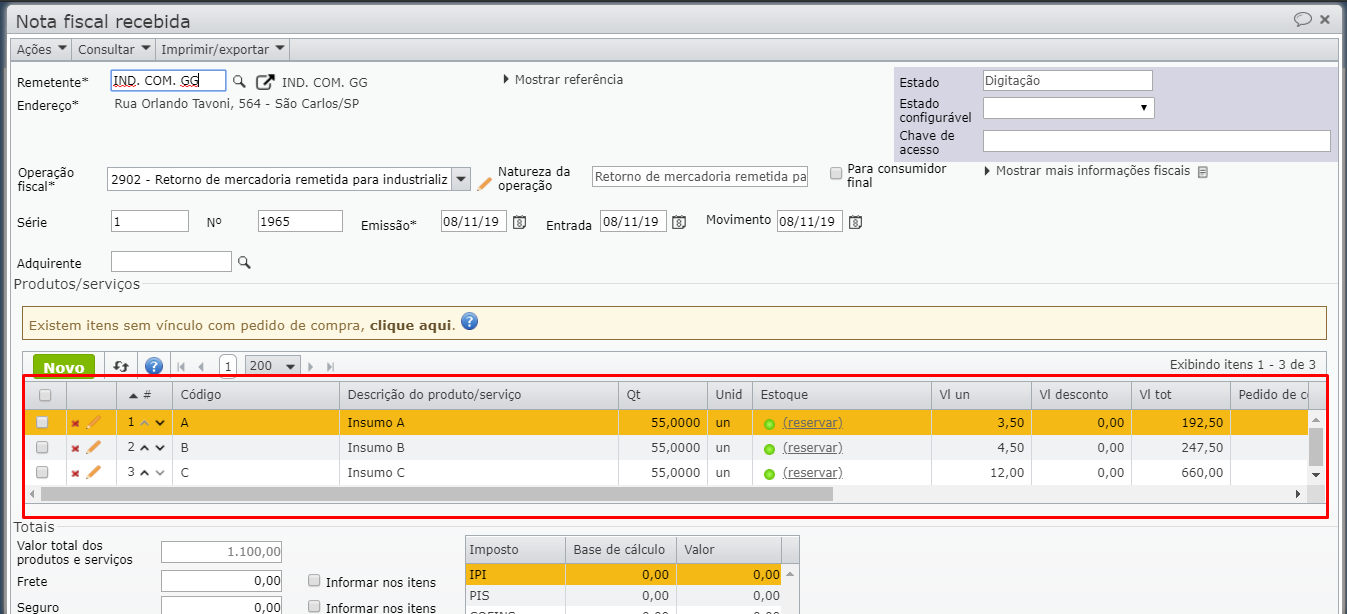Open the external link icon for Remetente
Viewport: 1347px width, 614px height.
(x=265, y=82)
